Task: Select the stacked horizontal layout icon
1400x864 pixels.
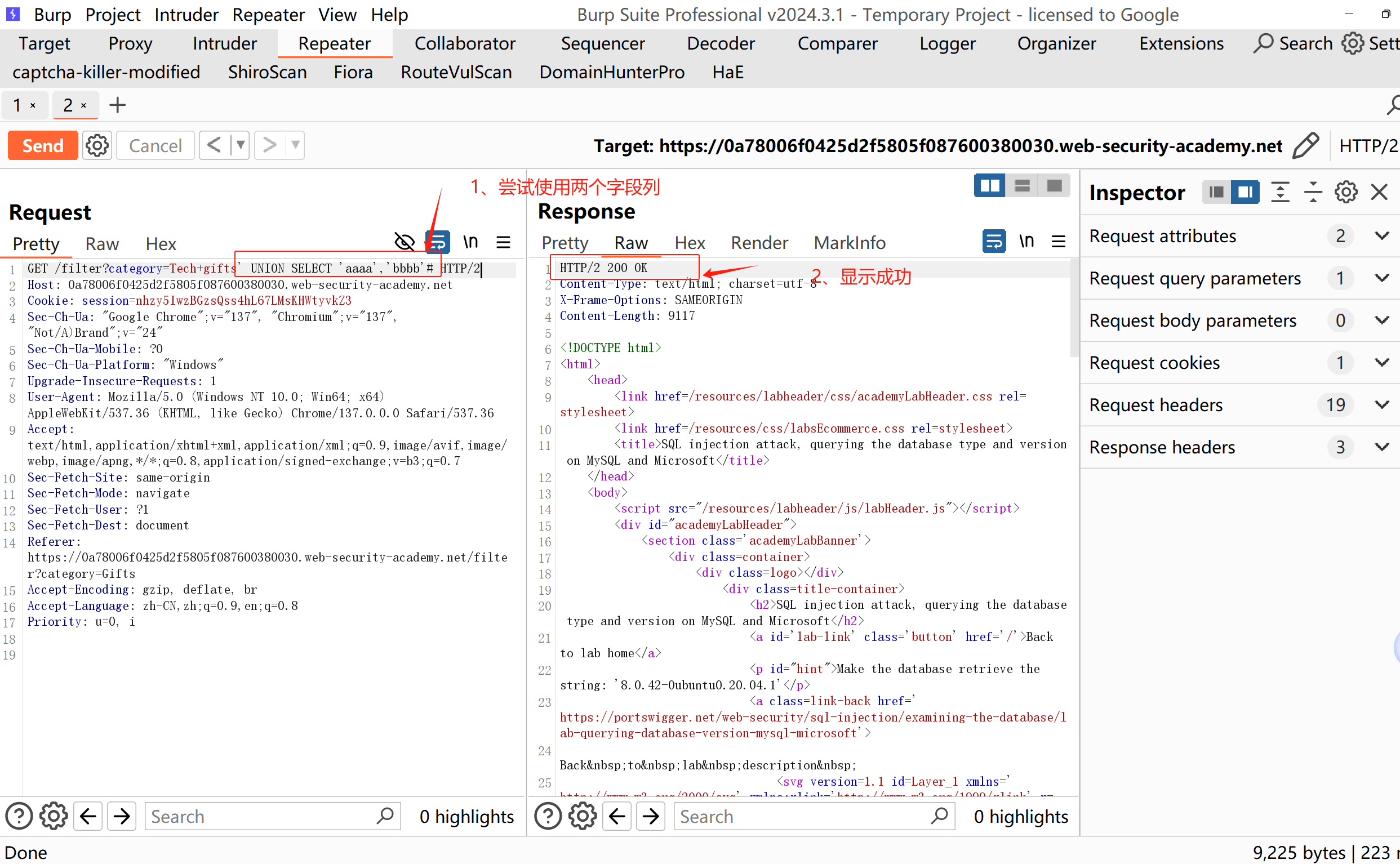Action: coord(1022,186)
